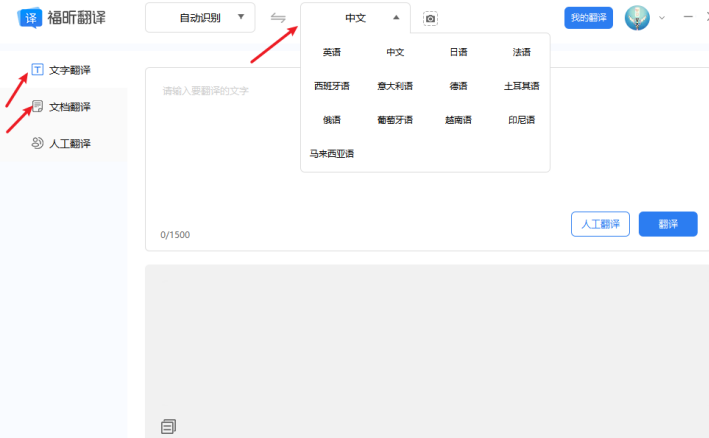Select 中文 in the dropdown list
Image resolution: width=709 pixels, height=438 pixels.
(395, 52)
